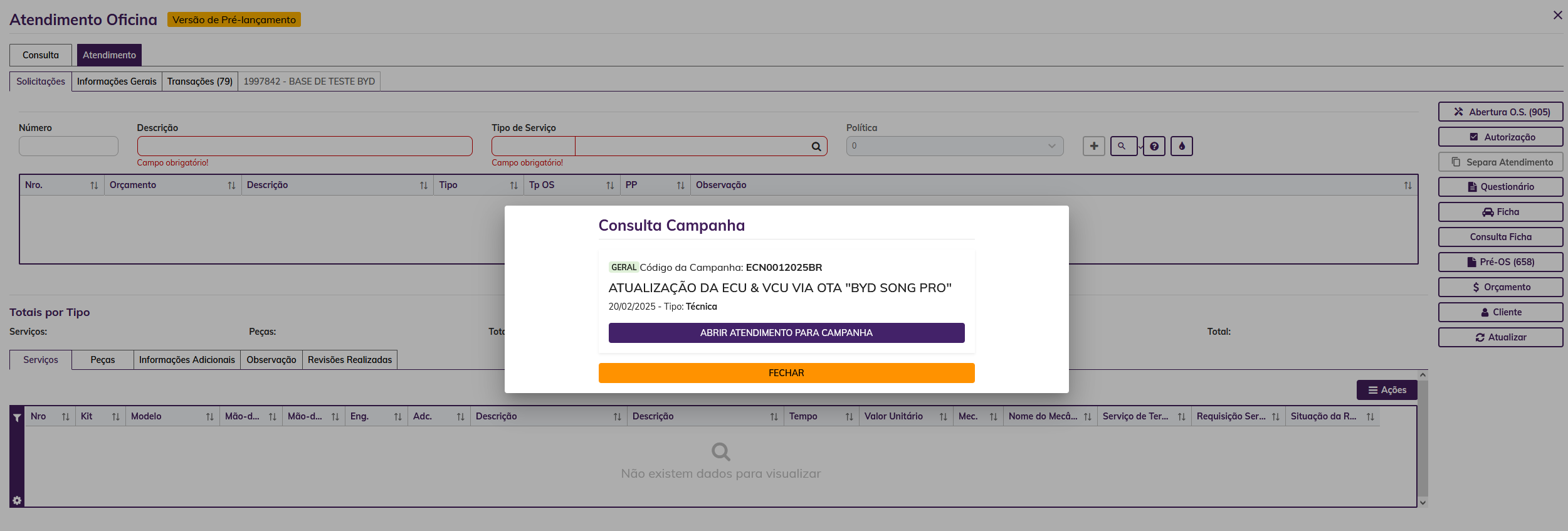Image resolution: width=1568 pixels, height=531 pixels.
Task: Sort by the Tp OS column arrows
Action: [610, 186]
